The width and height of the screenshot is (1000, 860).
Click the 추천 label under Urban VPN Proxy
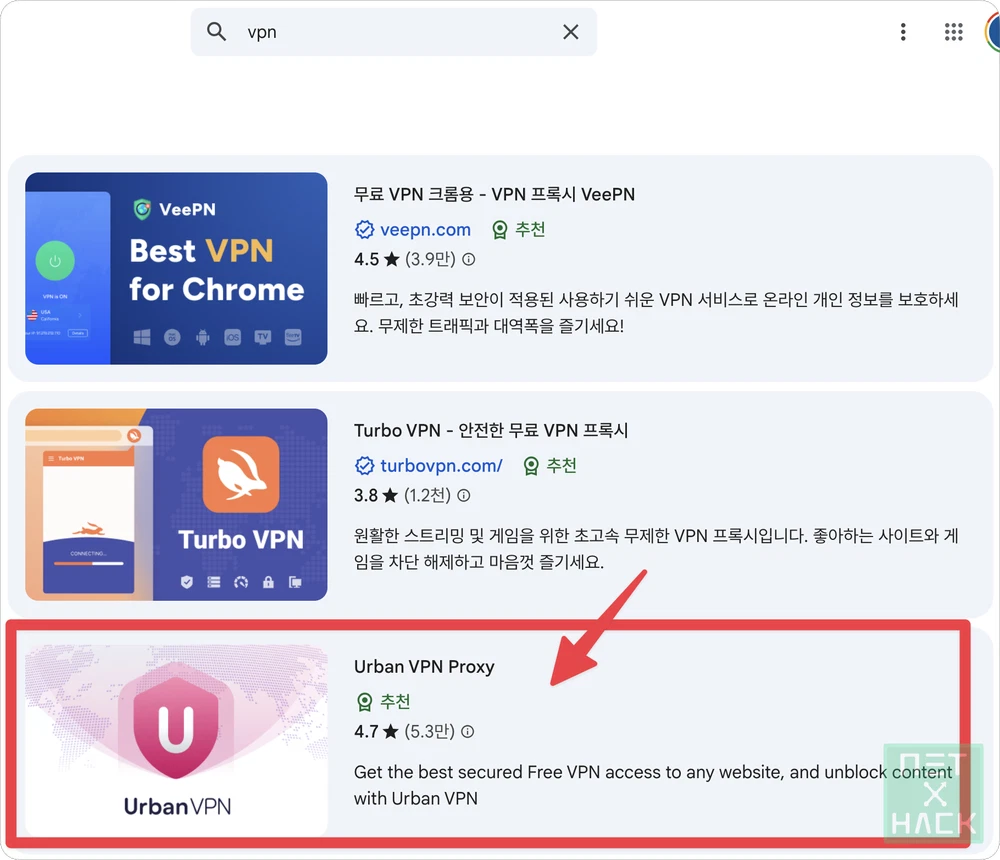click(395, 702)
